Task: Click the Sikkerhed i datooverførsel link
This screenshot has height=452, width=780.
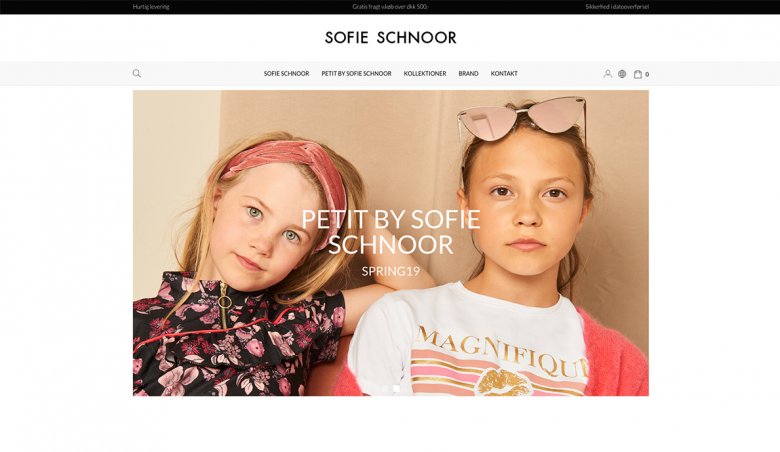Action: (617, 7)
